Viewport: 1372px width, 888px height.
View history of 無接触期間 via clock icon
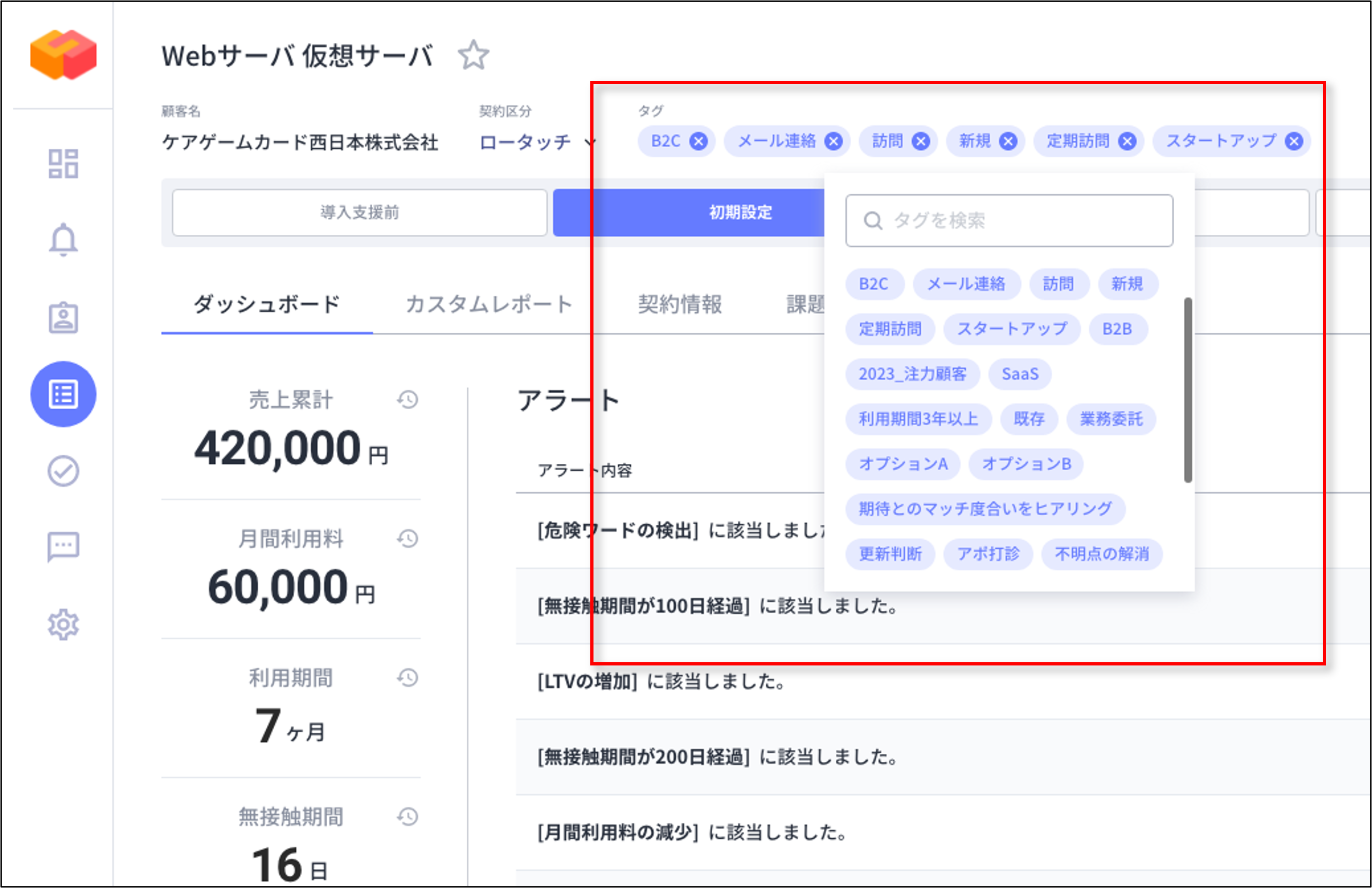[407, 816]
